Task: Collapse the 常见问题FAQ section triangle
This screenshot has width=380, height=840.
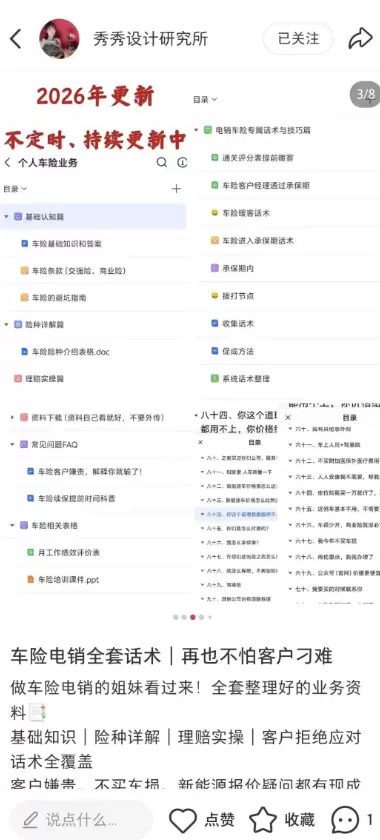Action: (x=12, y=445)
